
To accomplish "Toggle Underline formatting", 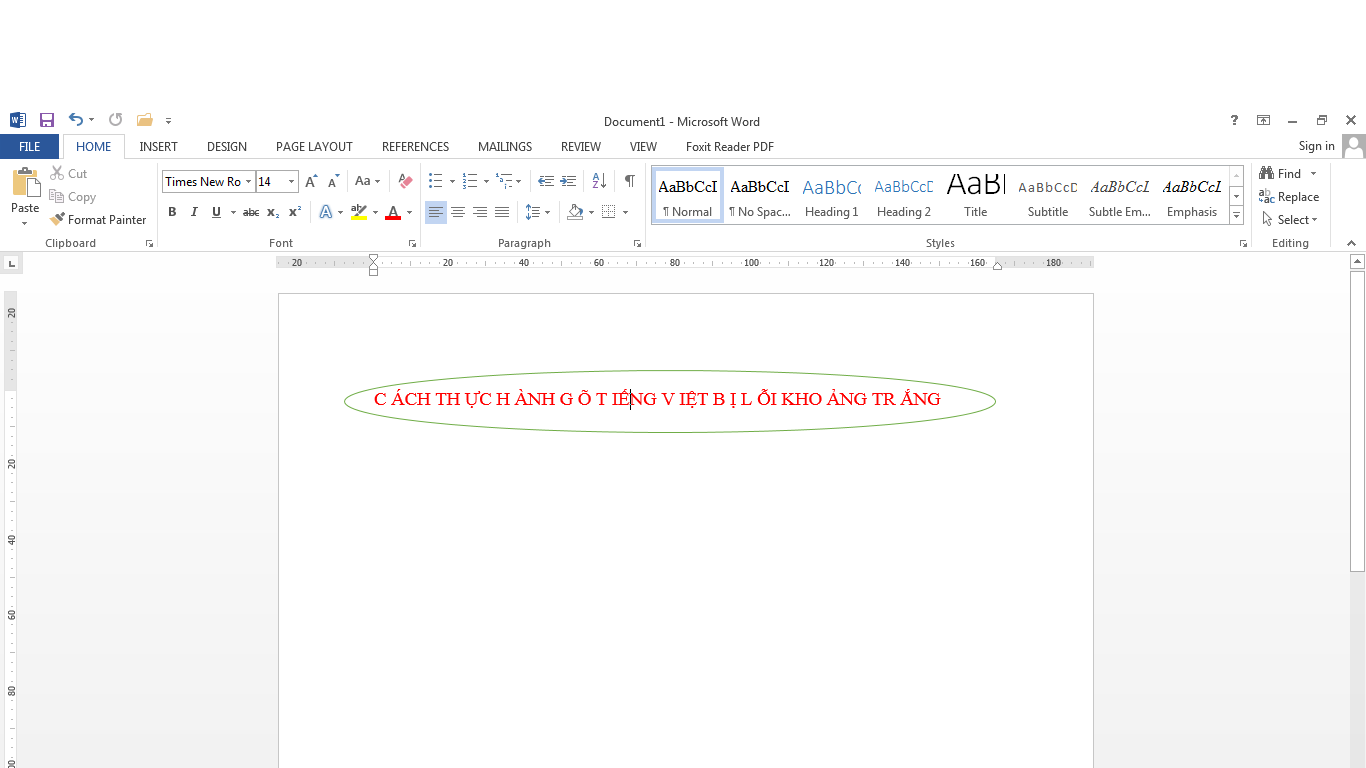I will point(216,212).
